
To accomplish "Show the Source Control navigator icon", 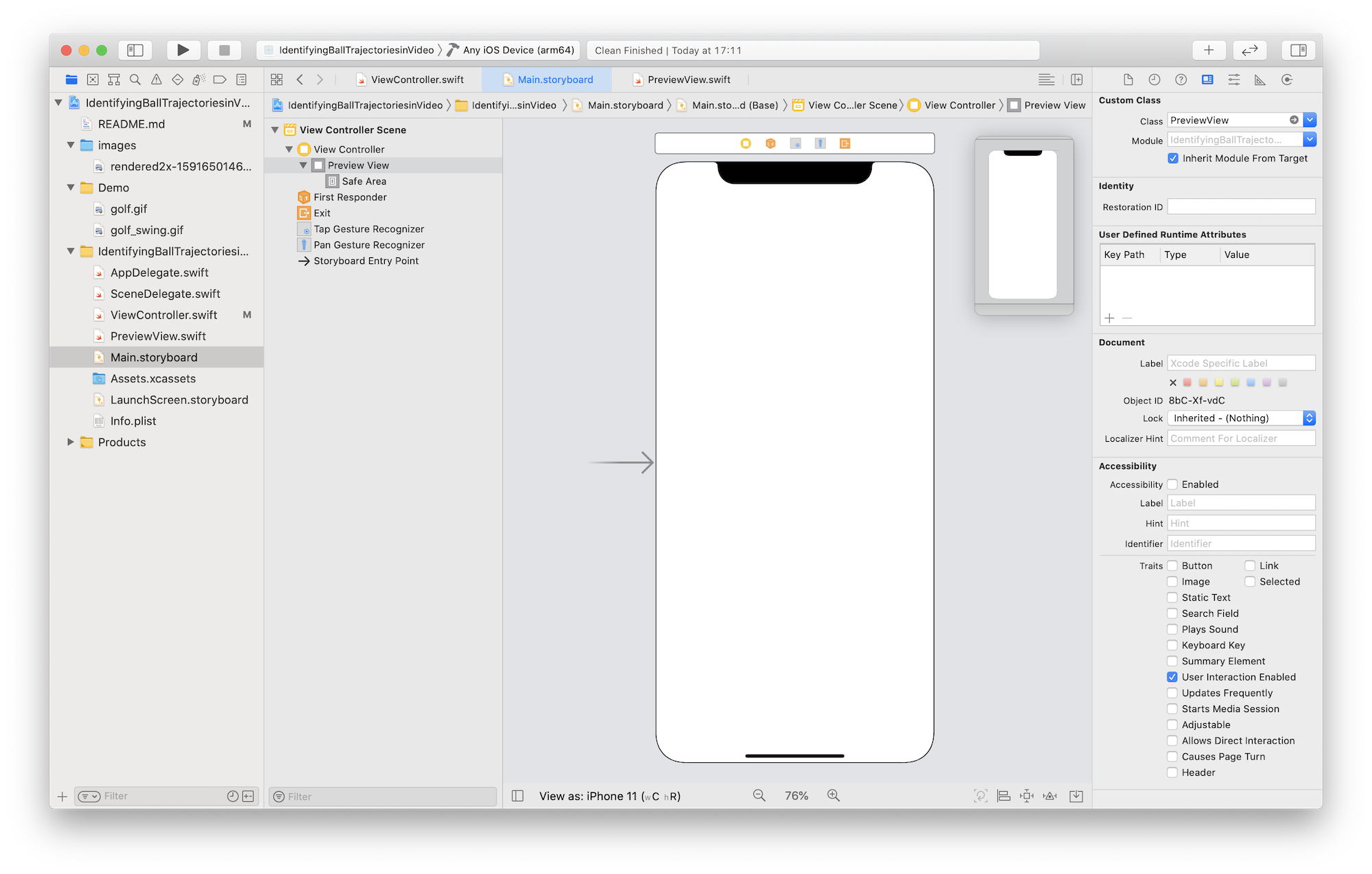I will [x=93, y=80].
